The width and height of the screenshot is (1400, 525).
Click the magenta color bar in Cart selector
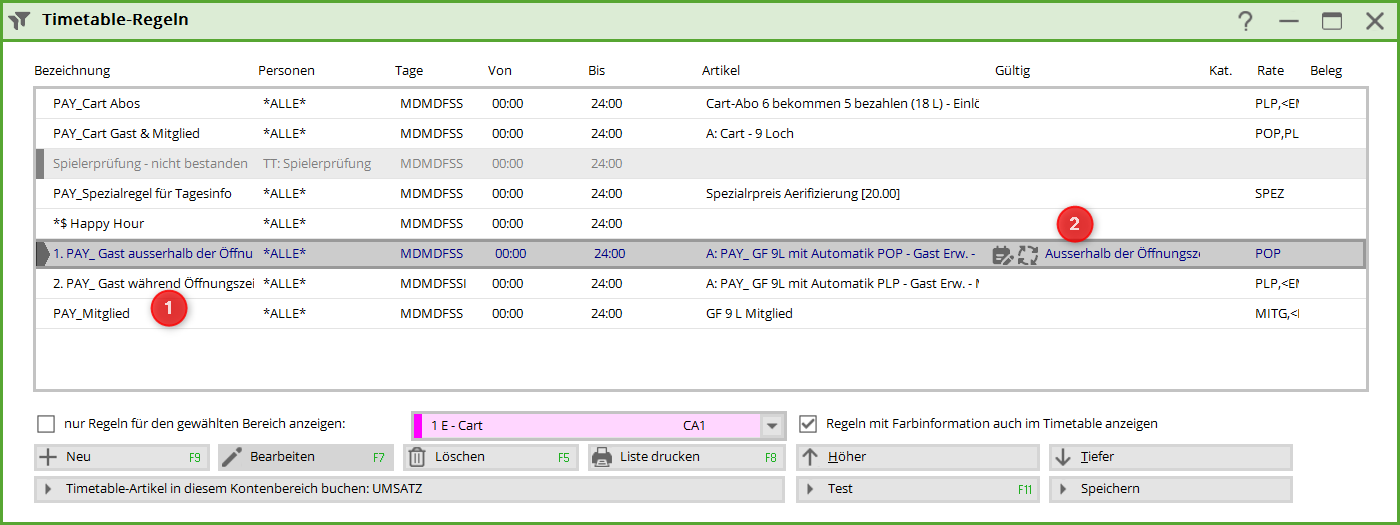pos(418,426)
